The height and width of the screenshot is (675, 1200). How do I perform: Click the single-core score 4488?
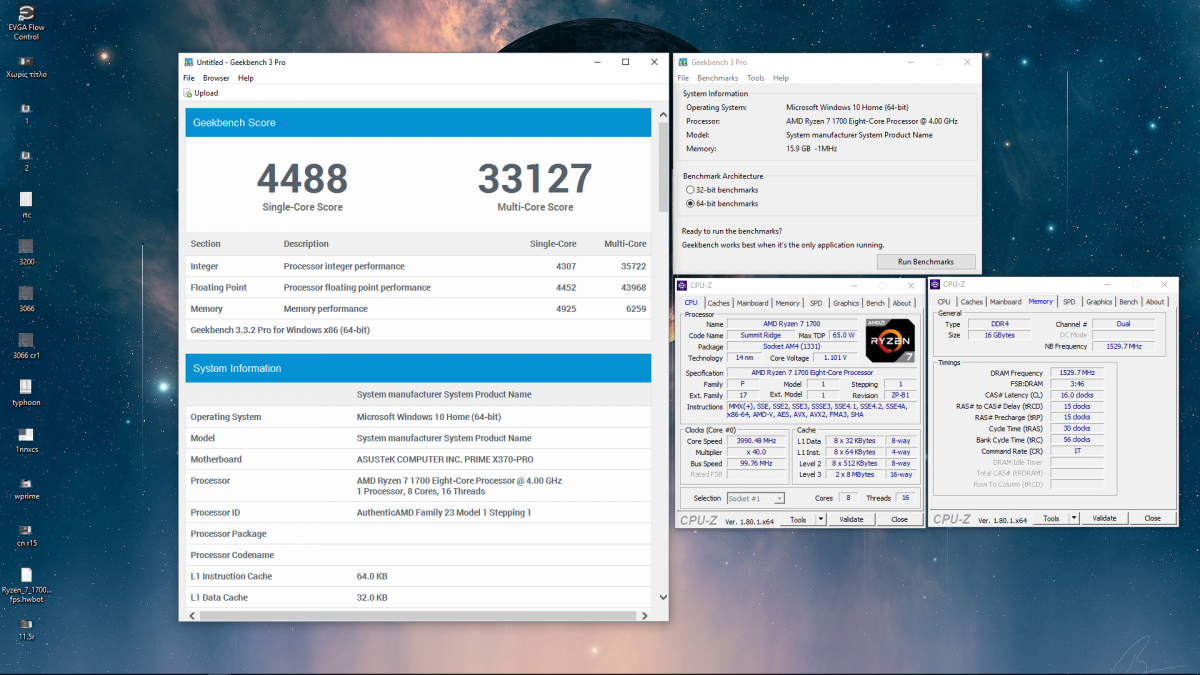(x=302, y=179)
